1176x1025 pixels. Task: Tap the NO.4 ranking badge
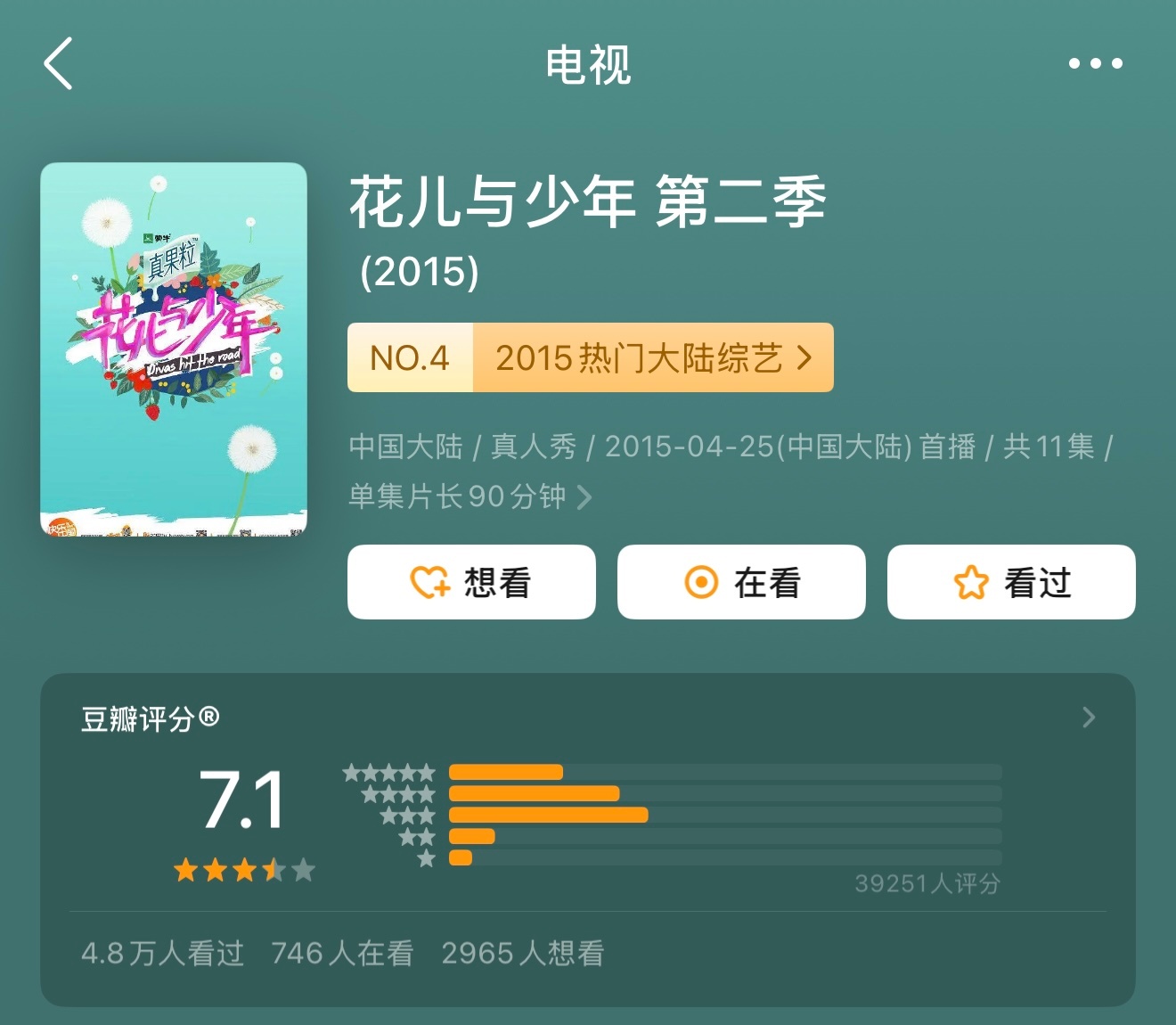coord(410,357)
